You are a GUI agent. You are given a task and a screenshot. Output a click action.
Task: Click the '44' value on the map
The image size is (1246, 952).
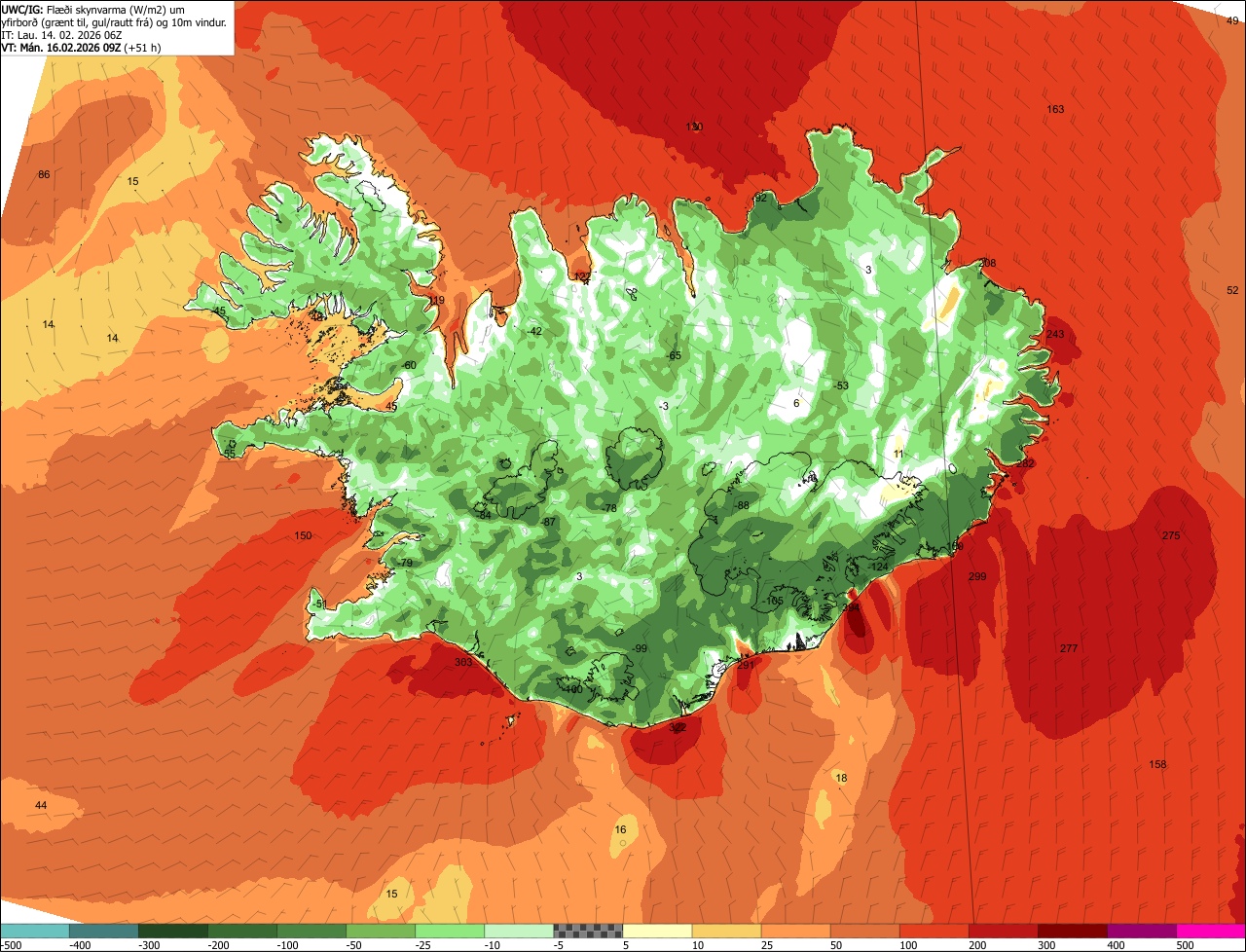pos(41,805)
